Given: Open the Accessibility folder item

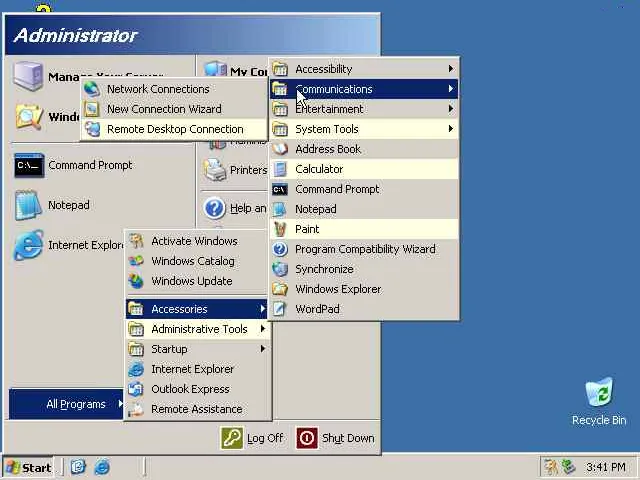Looking at the screenshot, I should pyautogui.click(x=364, y=69).
